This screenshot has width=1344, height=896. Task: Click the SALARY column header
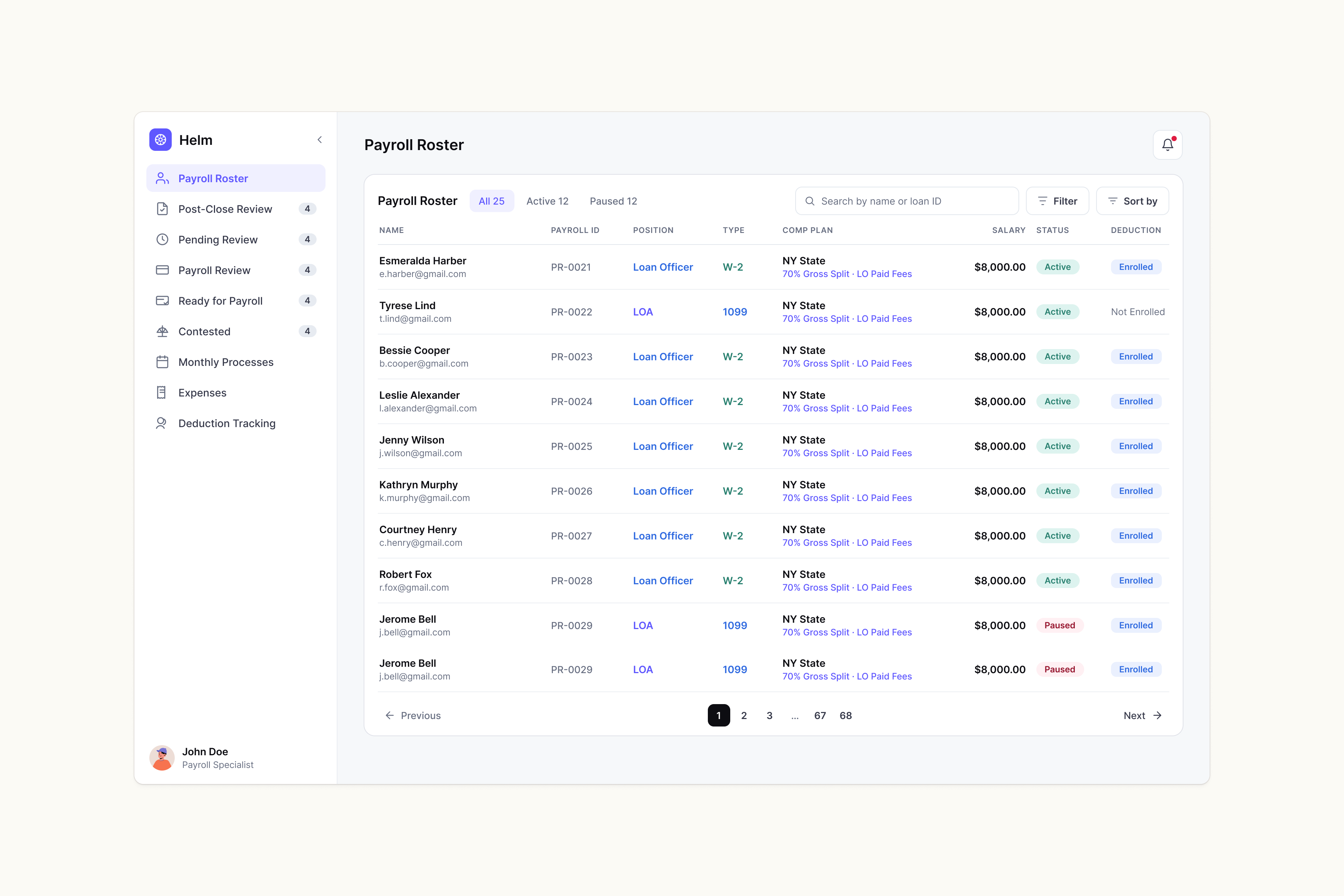(x=1009, y=230)
